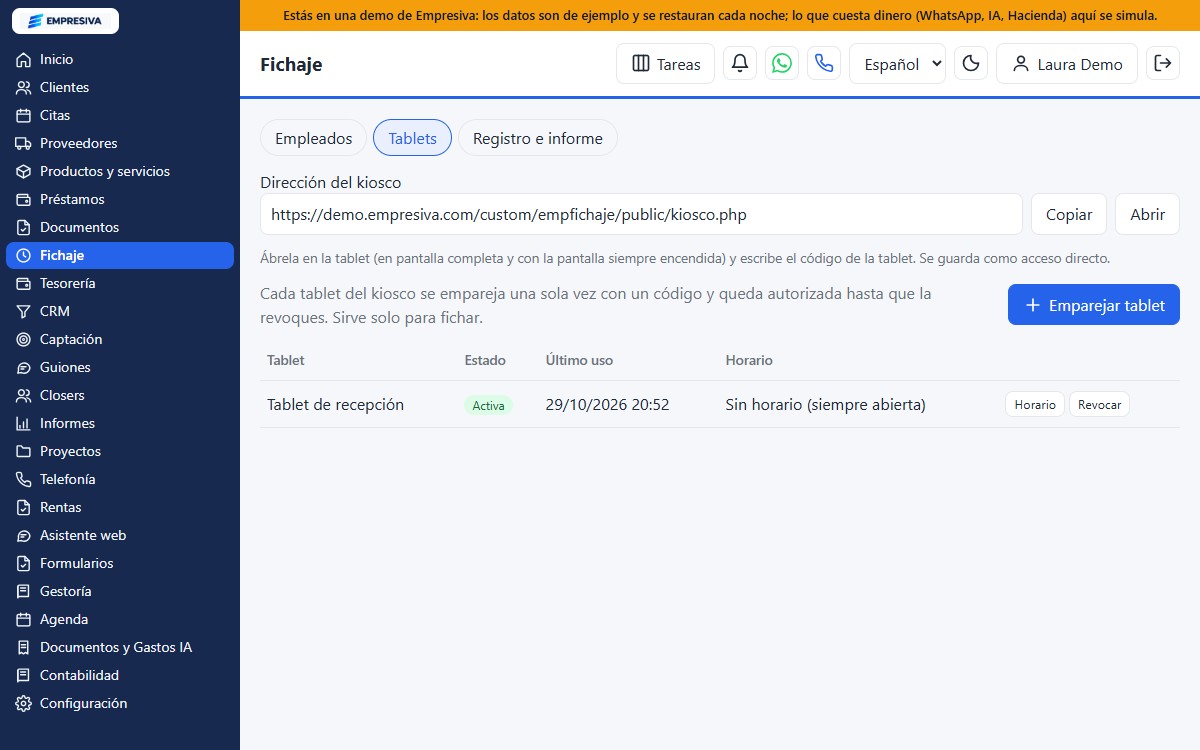Screen dimensions: 1200x750
Task: Click the Abrir button
Action: click(1147, 214)
